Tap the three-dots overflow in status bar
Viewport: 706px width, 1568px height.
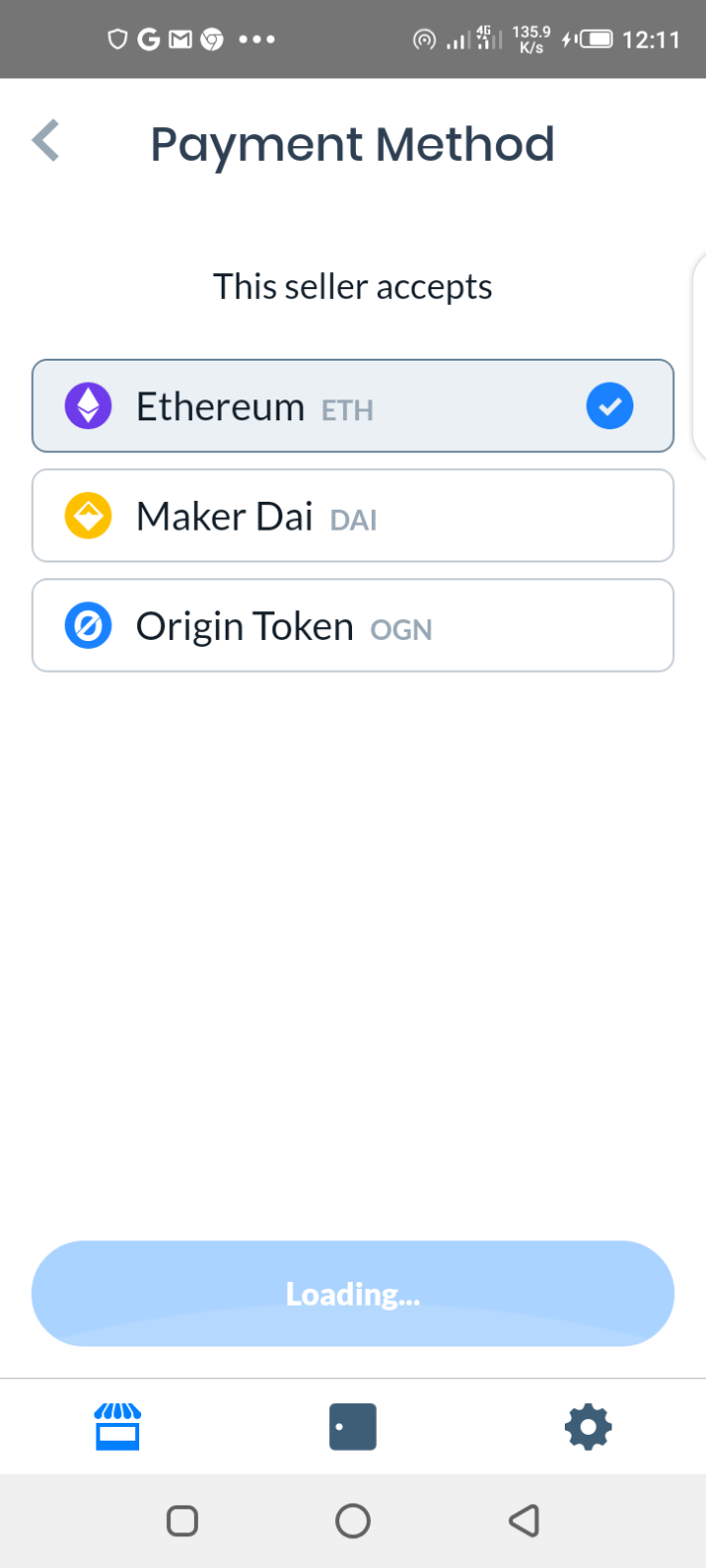tap(257, 40)
